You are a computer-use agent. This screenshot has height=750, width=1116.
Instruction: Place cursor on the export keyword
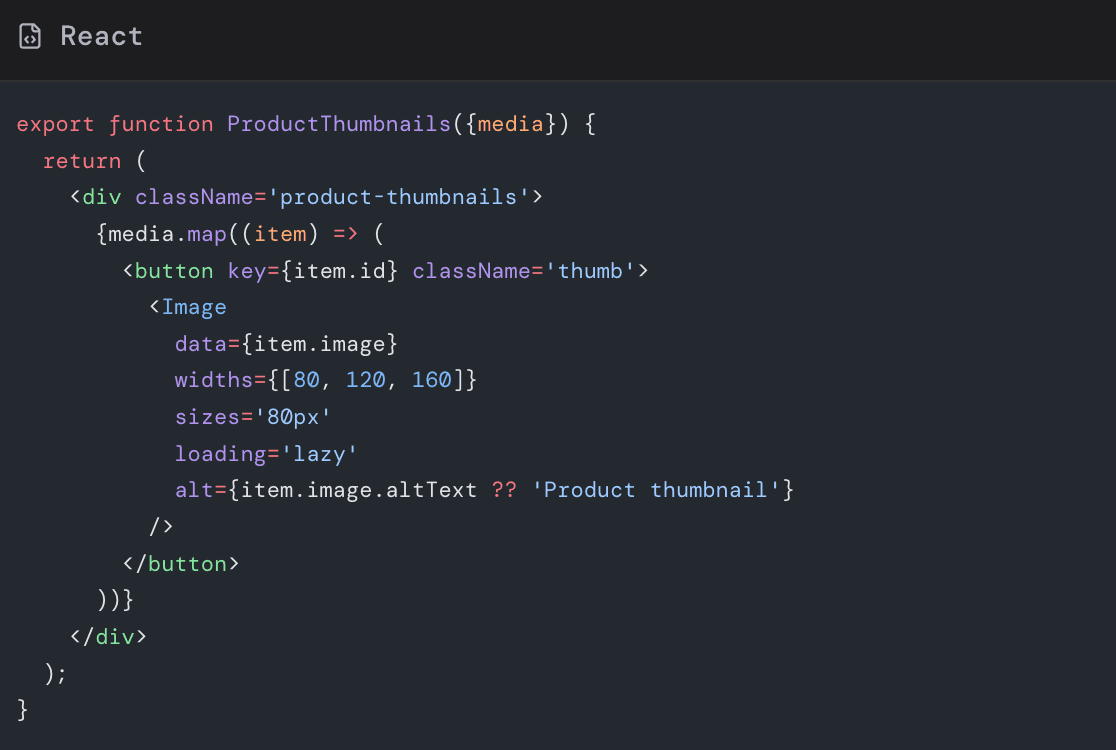[x=56, y=125]
